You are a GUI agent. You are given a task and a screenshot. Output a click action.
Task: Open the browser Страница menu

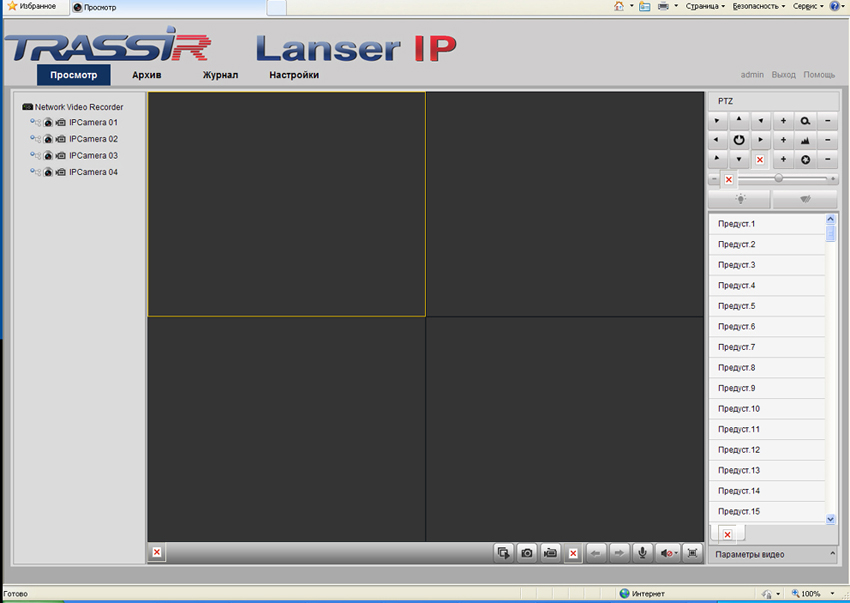point(705,7)
